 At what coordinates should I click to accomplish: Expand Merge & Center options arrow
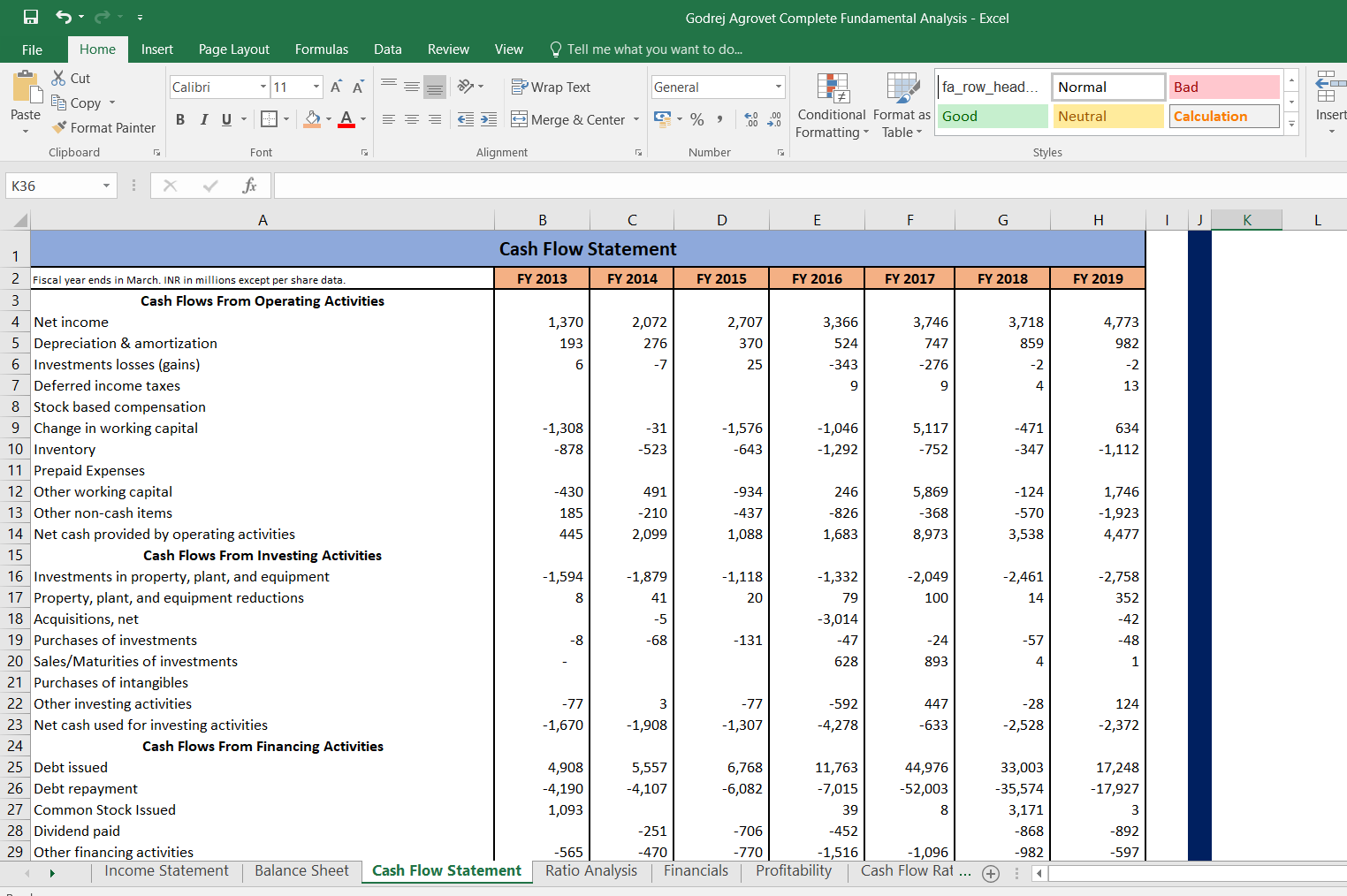click(x=636, y=119)
